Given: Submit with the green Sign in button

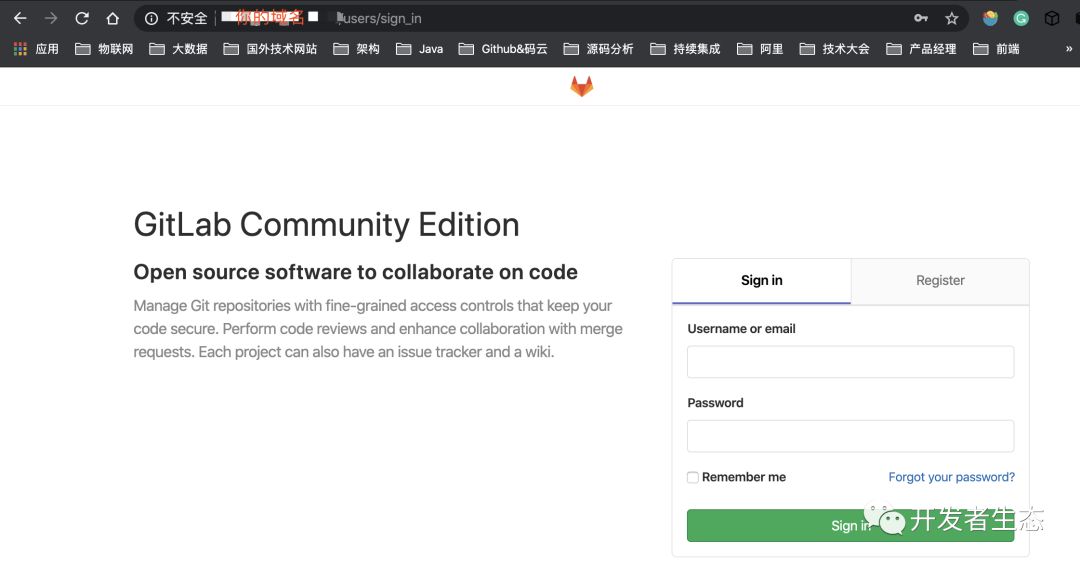Looking at the screenshot, I should (x=850, y=526).
